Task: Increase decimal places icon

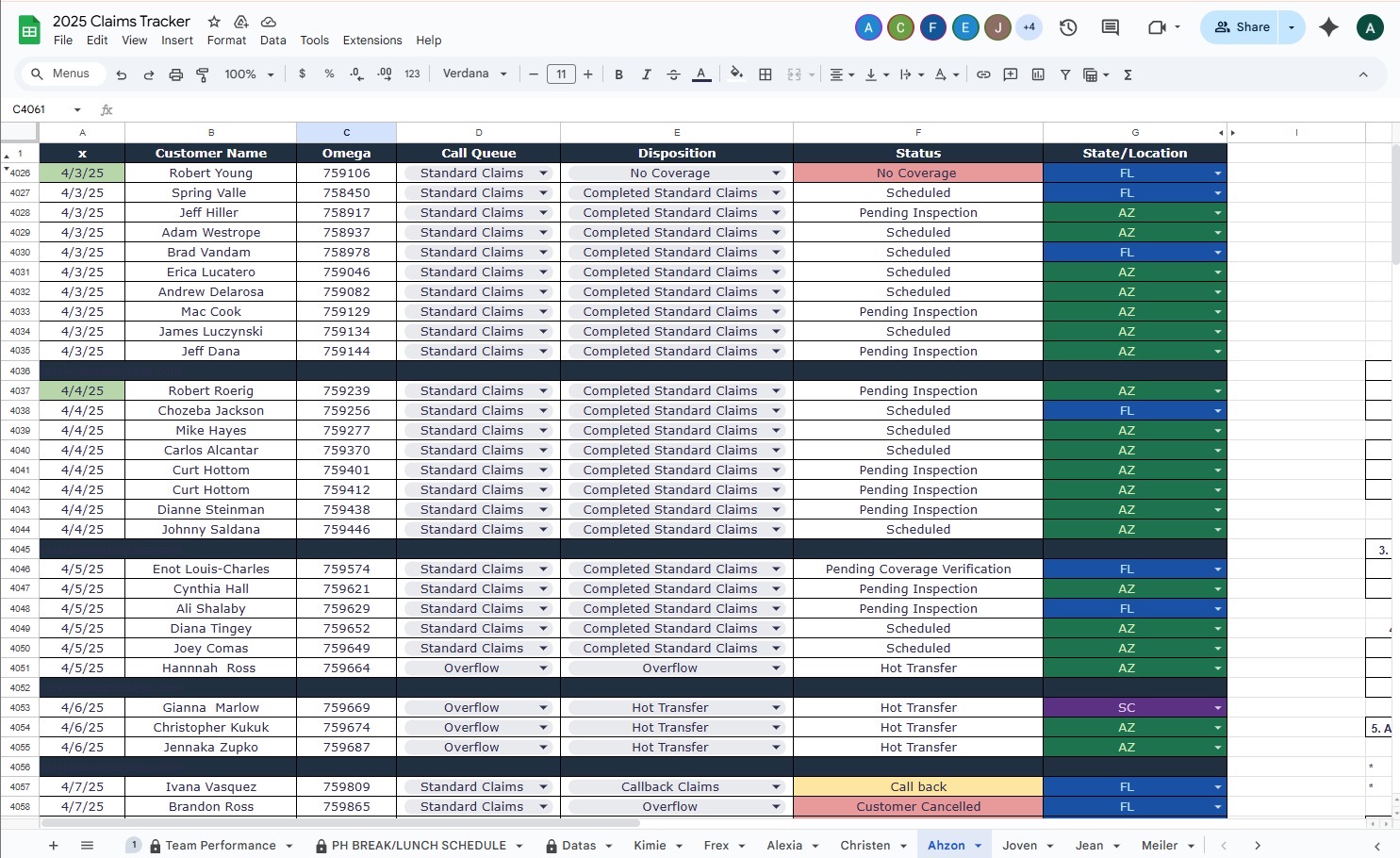Action: point(385,74)
